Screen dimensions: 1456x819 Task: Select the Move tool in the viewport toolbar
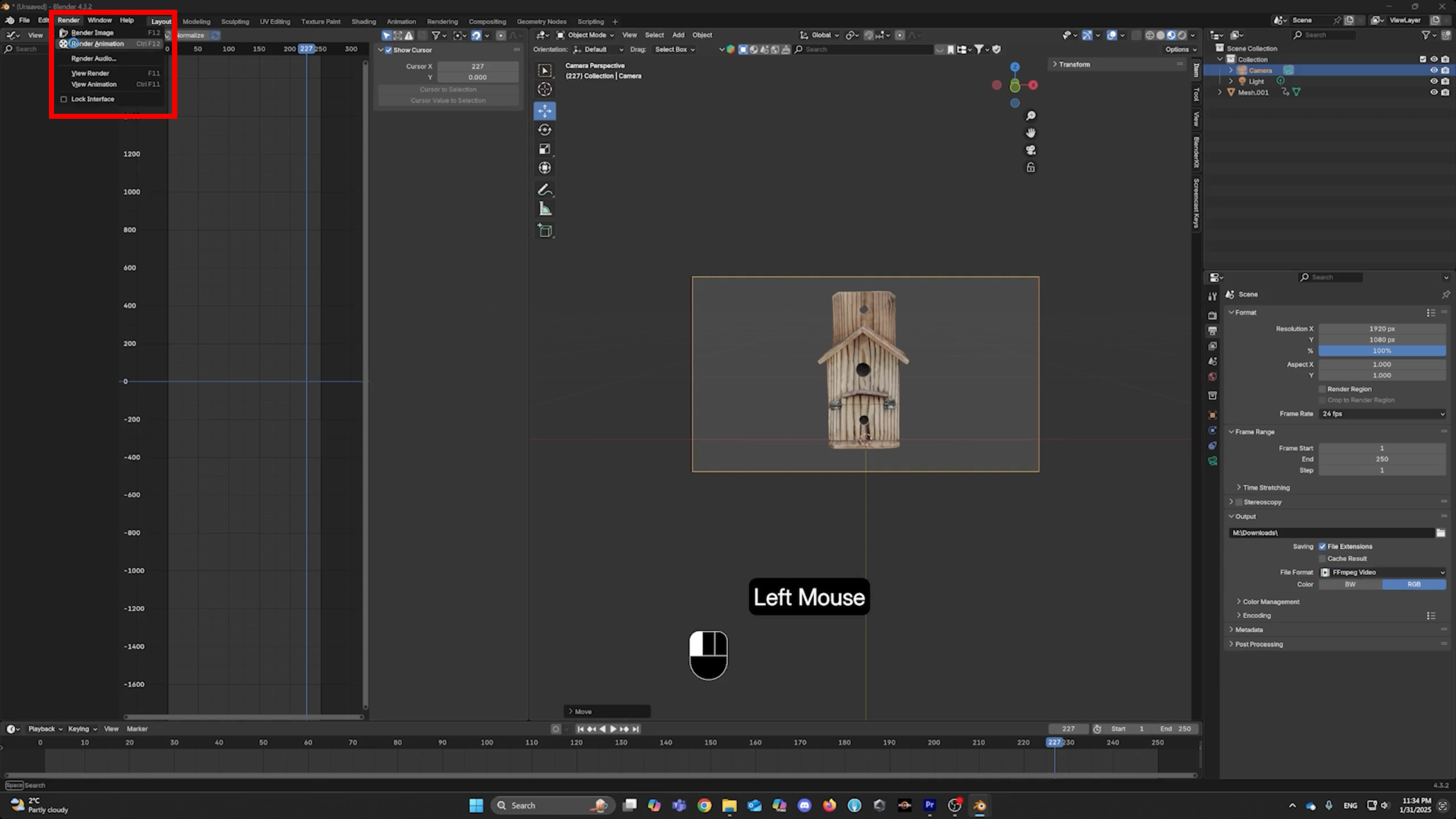coord(545,111)
